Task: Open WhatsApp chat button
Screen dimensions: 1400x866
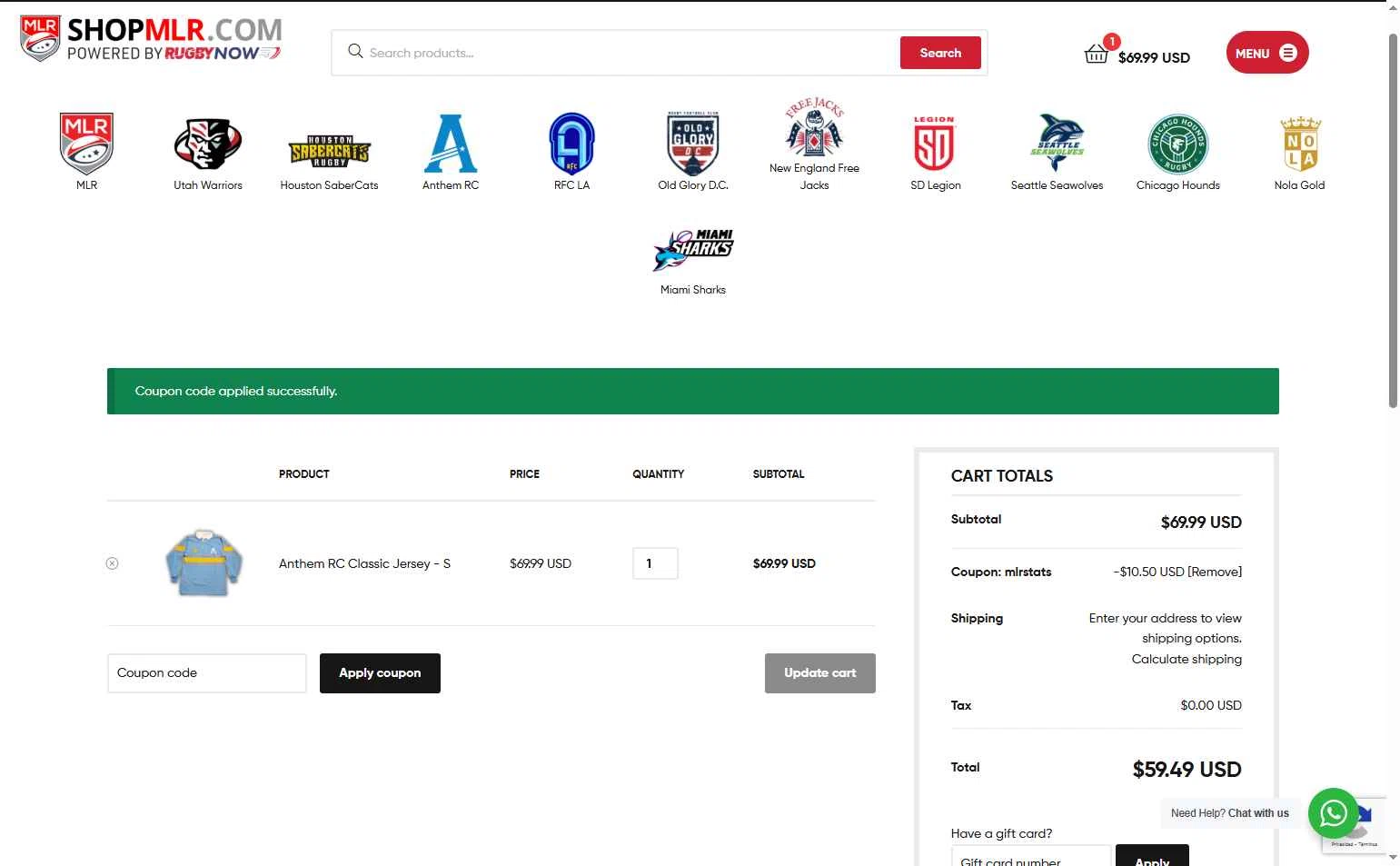Action: [1333, 812]
